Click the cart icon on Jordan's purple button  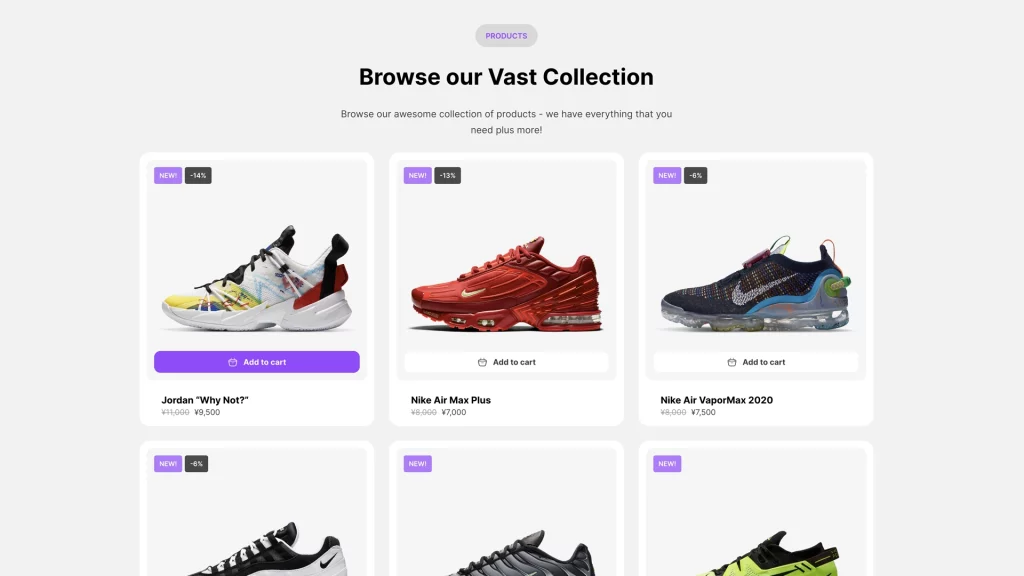tap(232, 362)
